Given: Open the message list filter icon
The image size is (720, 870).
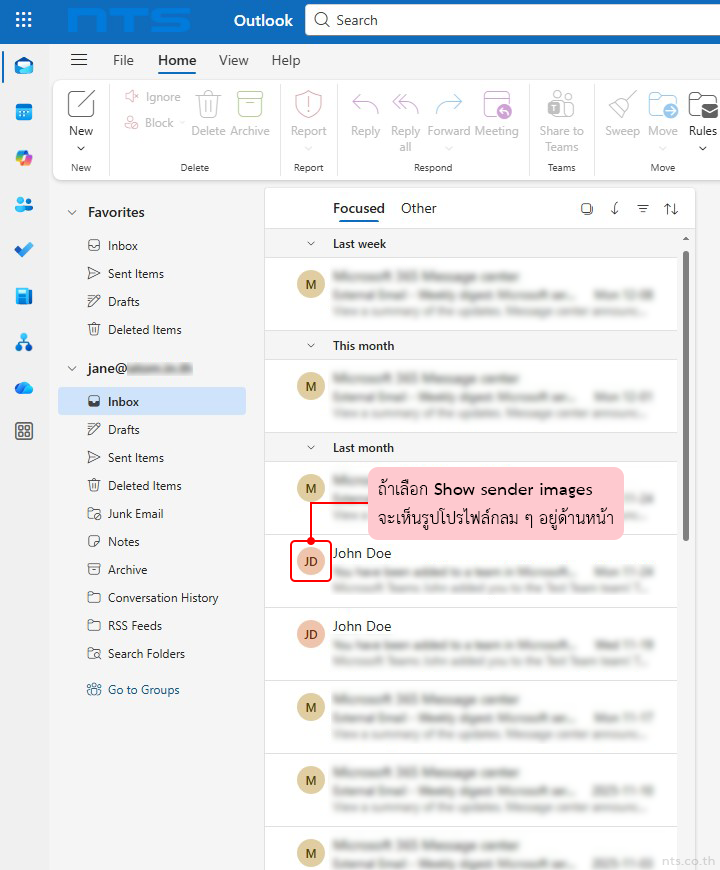Looking at the screenshot, I should 643,209.
